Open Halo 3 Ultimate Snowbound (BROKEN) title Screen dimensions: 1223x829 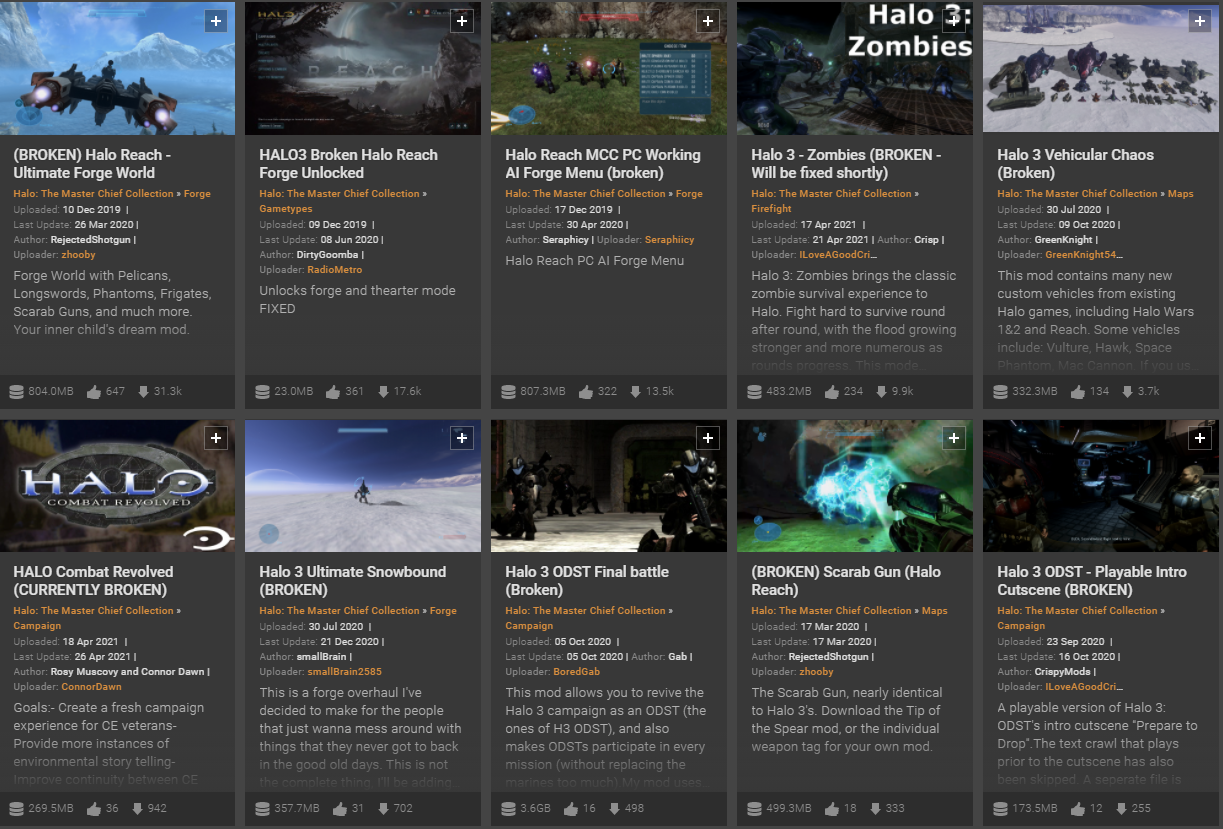click(x=352, y=581)
